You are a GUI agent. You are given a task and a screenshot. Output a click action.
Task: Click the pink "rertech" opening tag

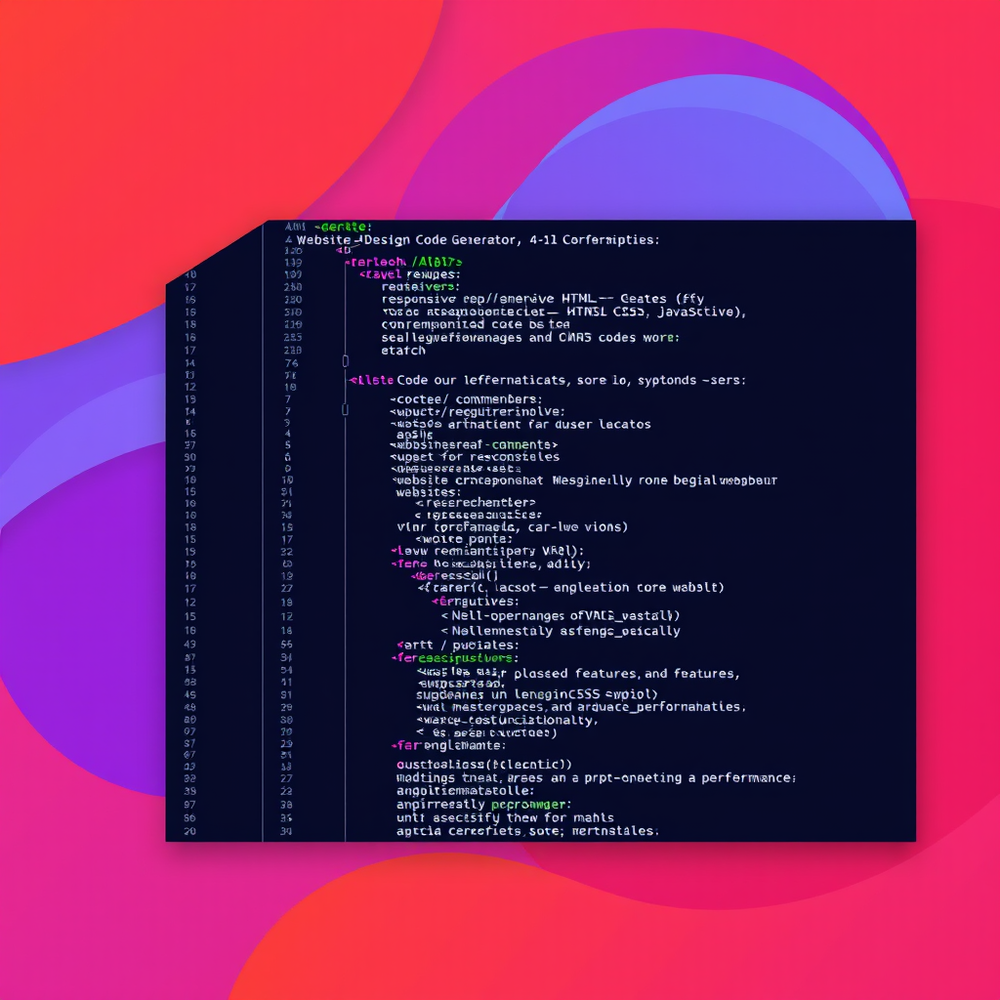pos(375,262)
